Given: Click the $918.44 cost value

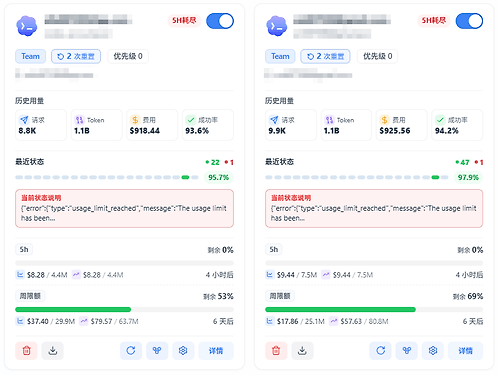Looking at the screenshot, I should (x=145, y=131).
